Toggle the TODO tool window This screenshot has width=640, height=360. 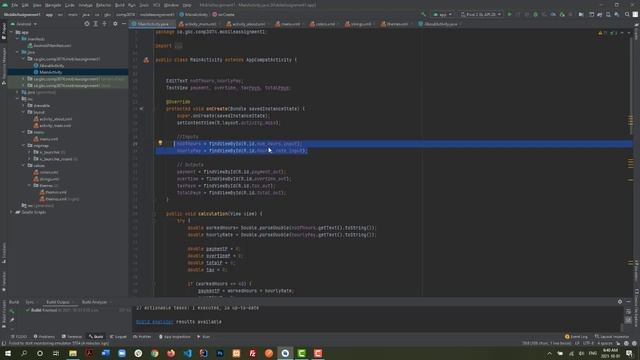[19, 337]
